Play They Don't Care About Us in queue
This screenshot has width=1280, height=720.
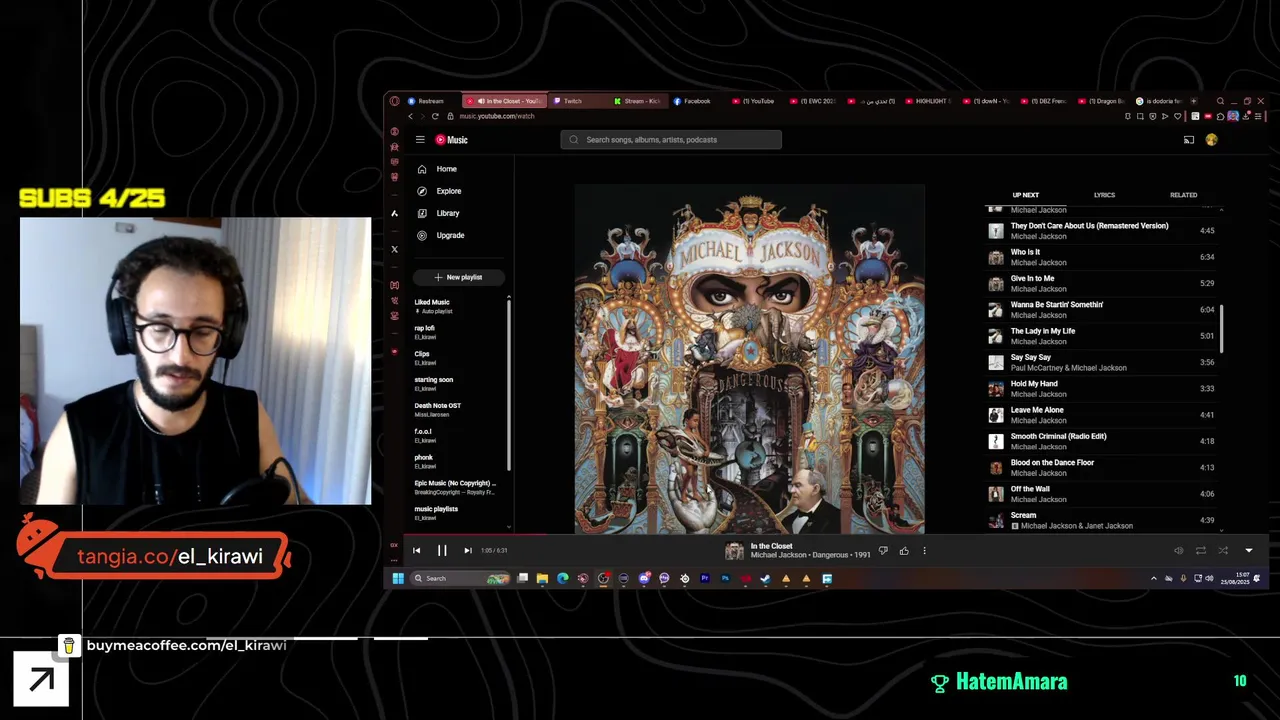click(x=1100, y=231)
